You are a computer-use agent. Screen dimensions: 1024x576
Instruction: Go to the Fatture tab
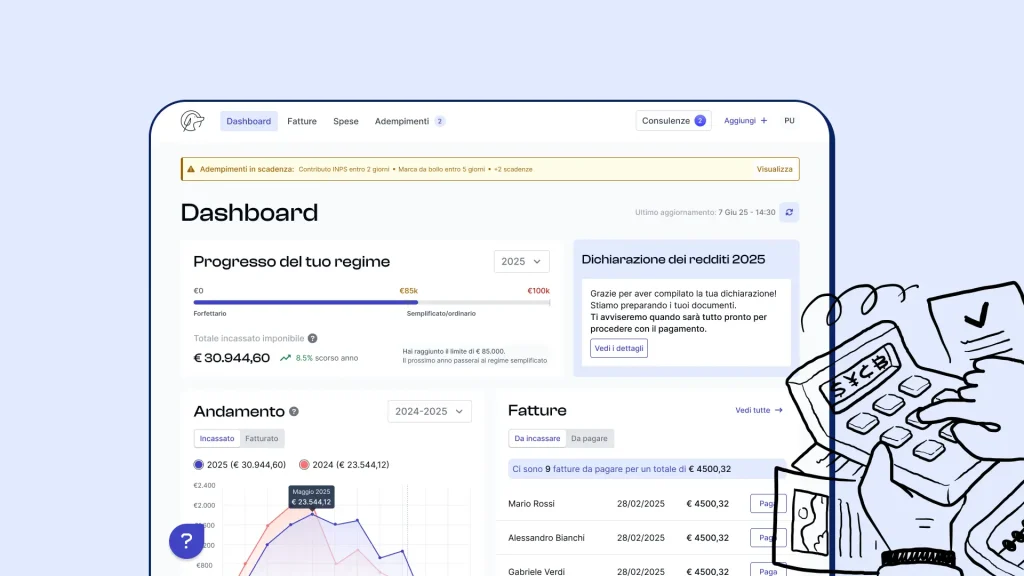tap(302, 121)
